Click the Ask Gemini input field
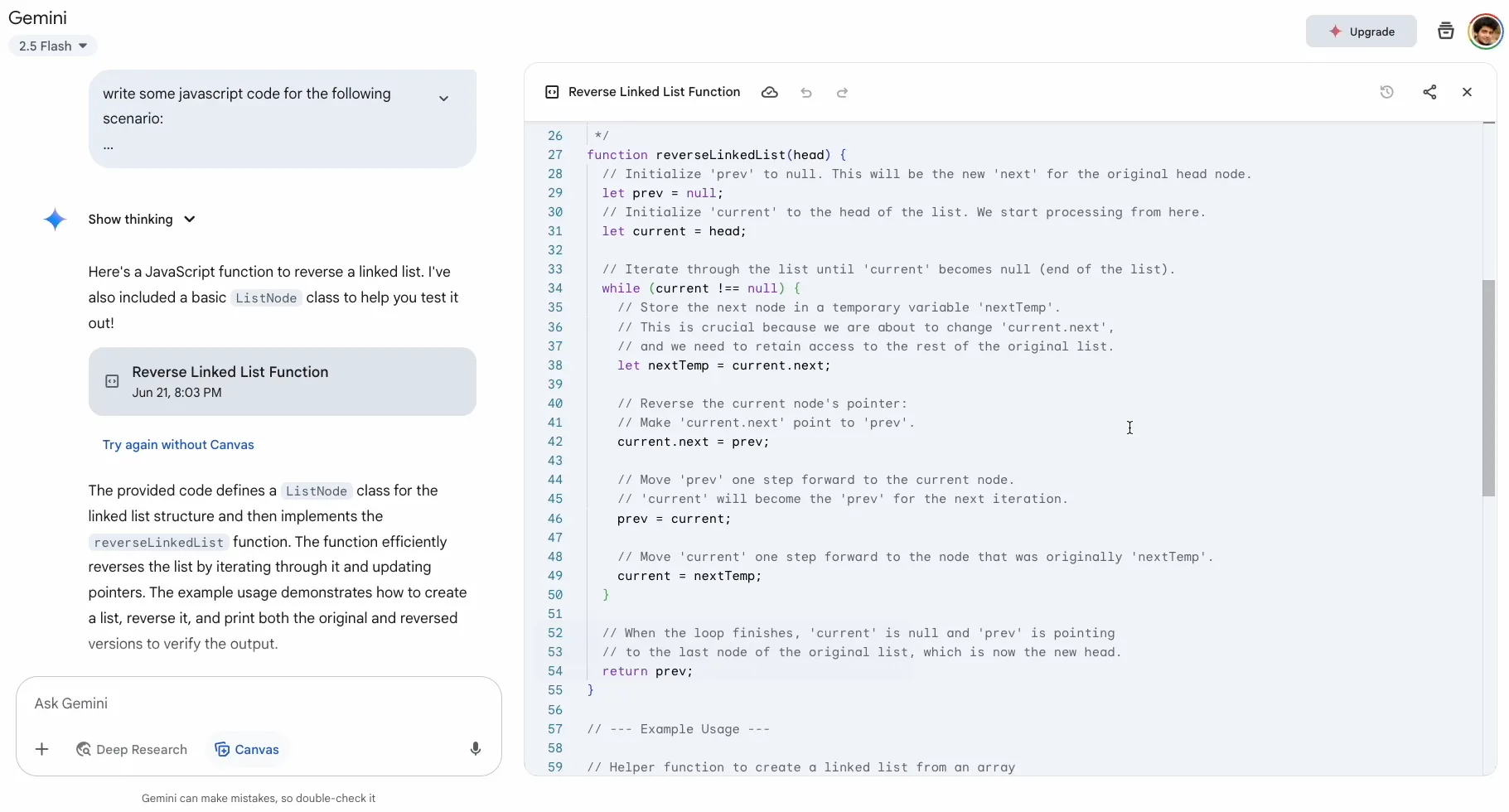The height and width of the screenshot is (812, 1509). [249, 703]
